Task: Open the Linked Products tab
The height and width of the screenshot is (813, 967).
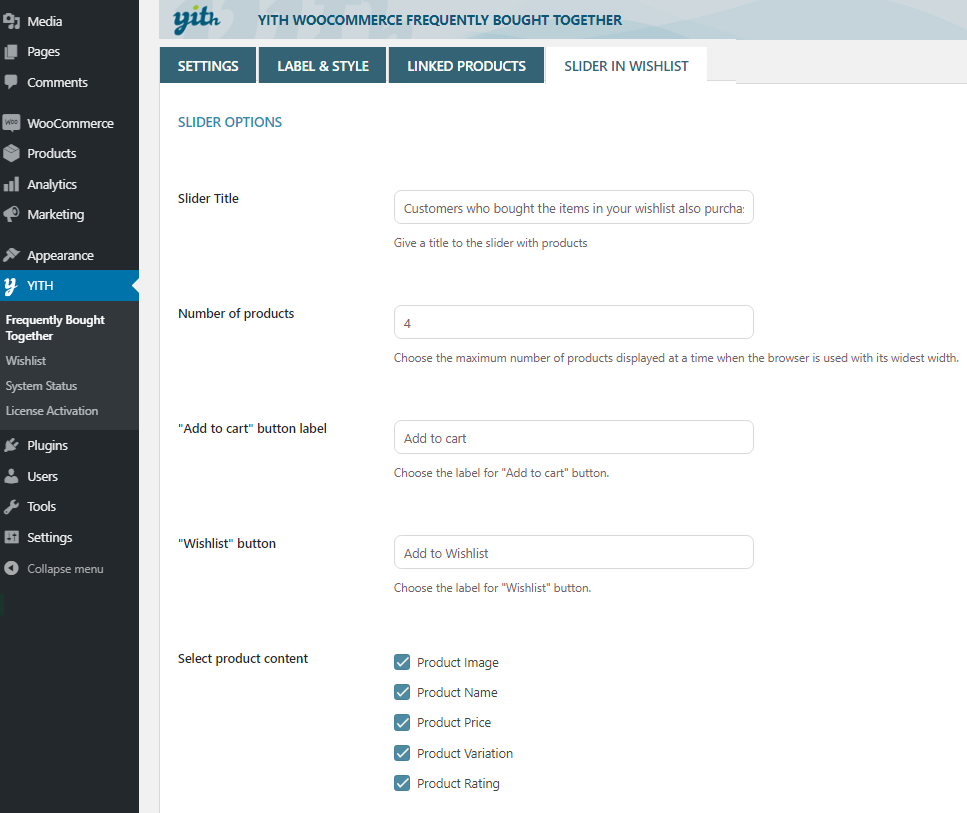Action: pyautogui.click(x=466, y=65)
